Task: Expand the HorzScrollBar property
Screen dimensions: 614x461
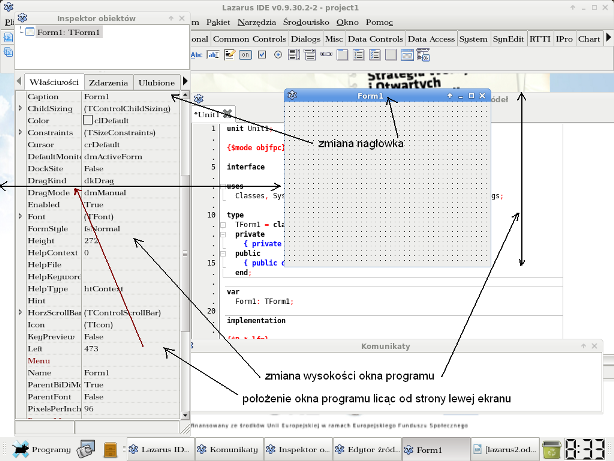Action: tap(20, 313)
